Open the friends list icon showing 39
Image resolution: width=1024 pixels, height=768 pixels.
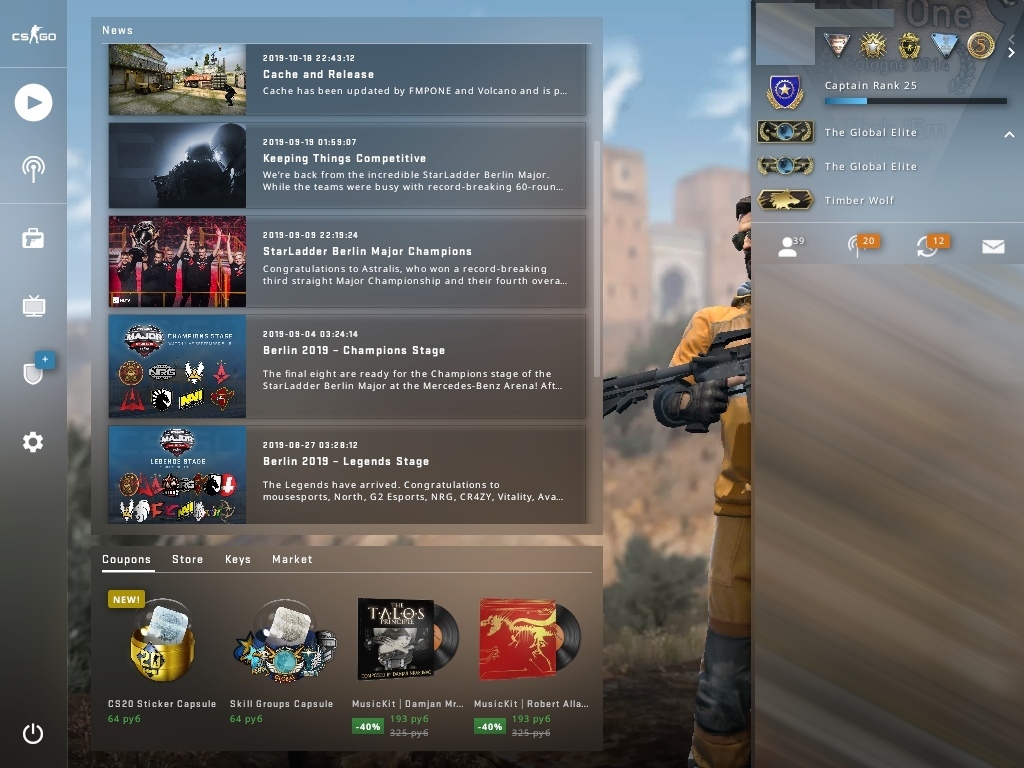point(791,246)
